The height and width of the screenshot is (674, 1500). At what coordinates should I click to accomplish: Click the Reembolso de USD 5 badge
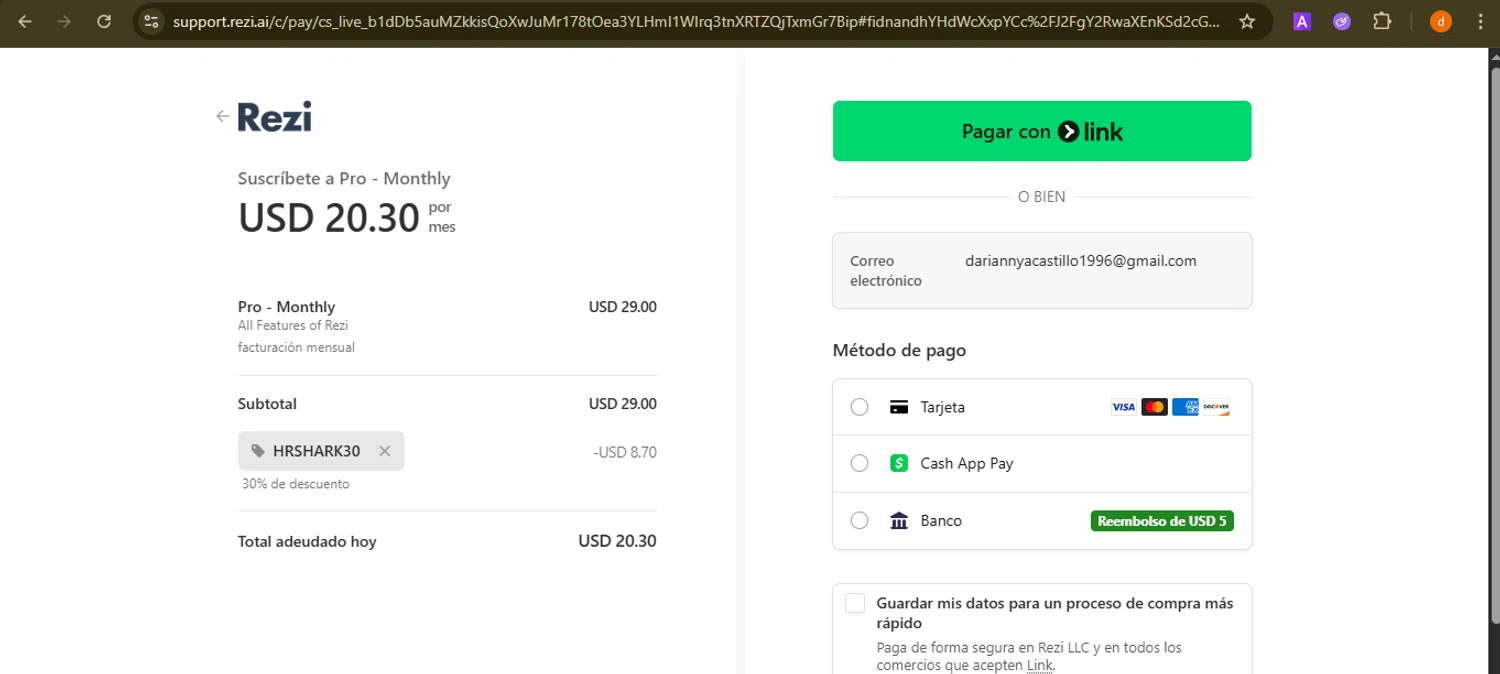coord(1162,521)
